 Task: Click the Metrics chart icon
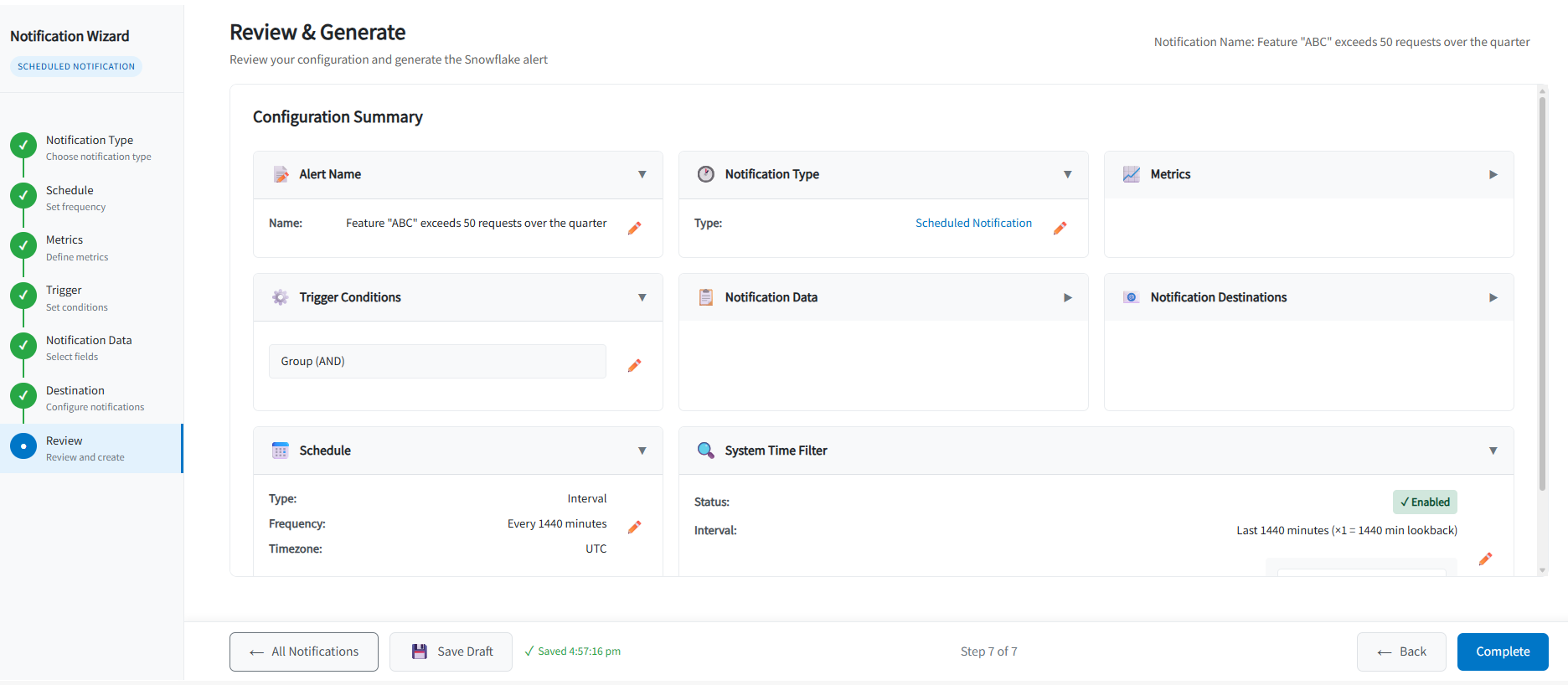pyautogui.click(x=1132, y=174)
